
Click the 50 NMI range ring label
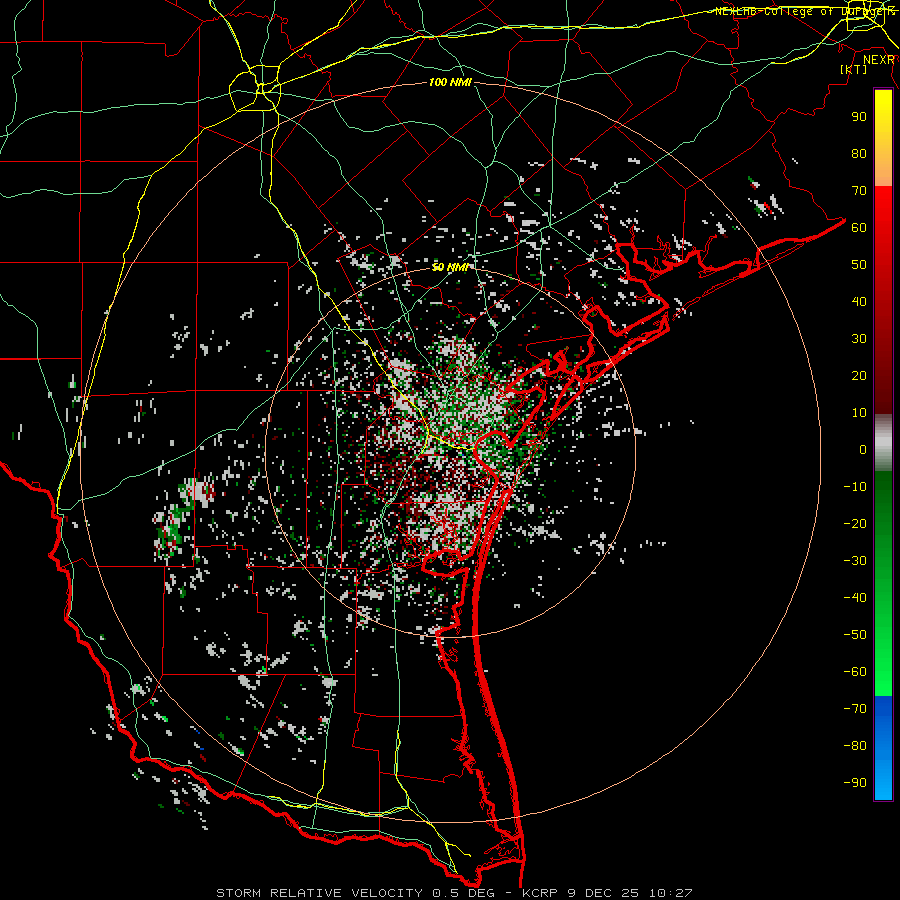451,267
